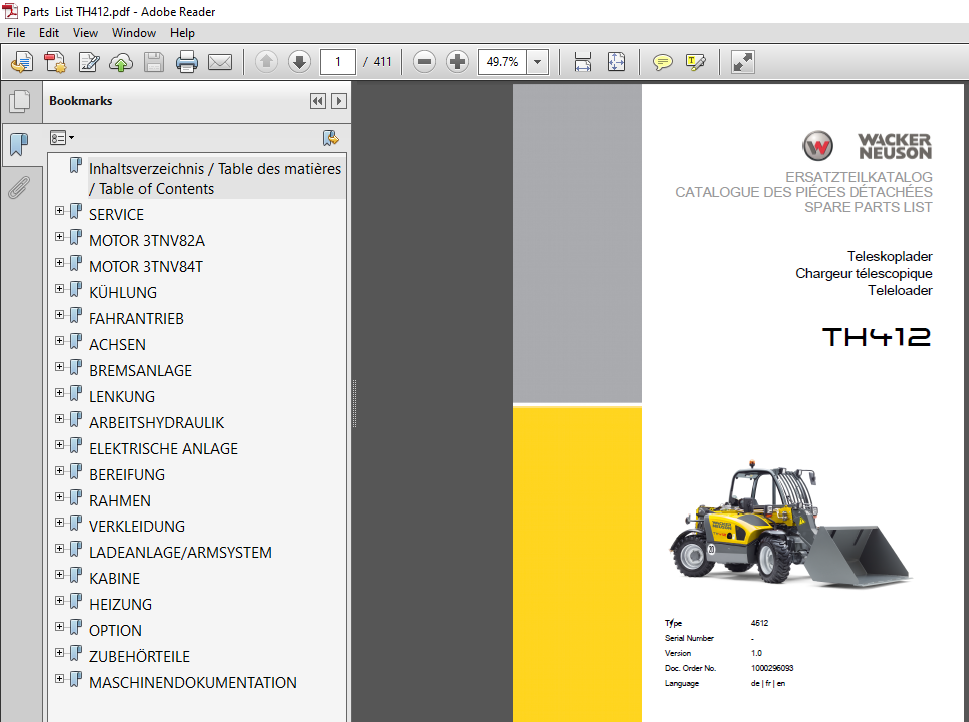Select the MASCHINENDOKUMENTATION bookmark
The width and height of the screenshot is (969, 722).
pyautogui.click(x=193, y=682)
